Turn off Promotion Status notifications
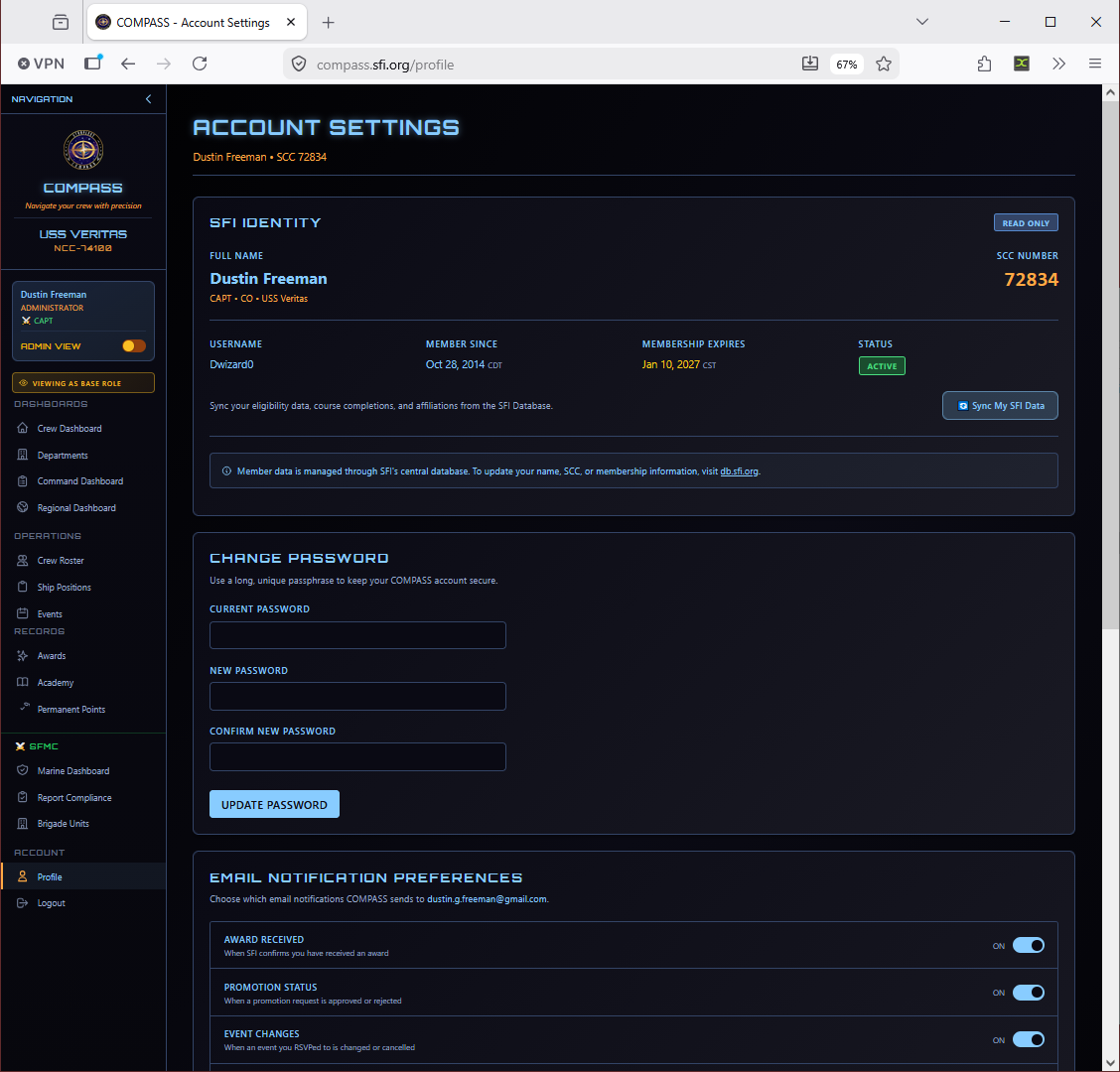 click(x=1029, y=993)
